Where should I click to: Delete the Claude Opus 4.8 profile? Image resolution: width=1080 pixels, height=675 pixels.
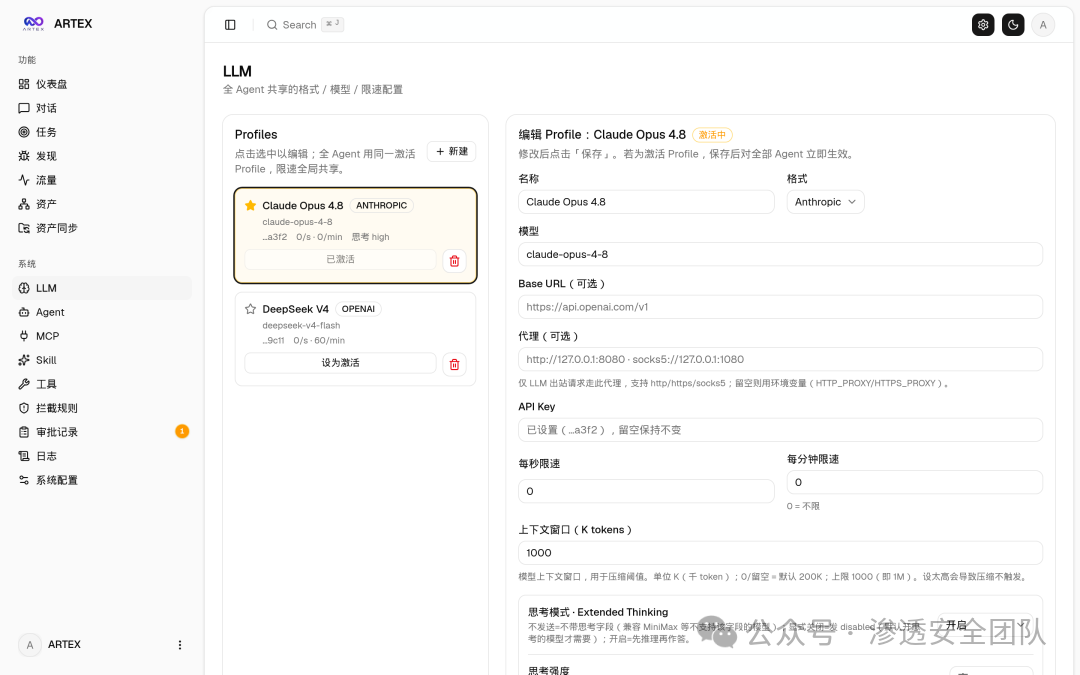[x=455, y=260]
